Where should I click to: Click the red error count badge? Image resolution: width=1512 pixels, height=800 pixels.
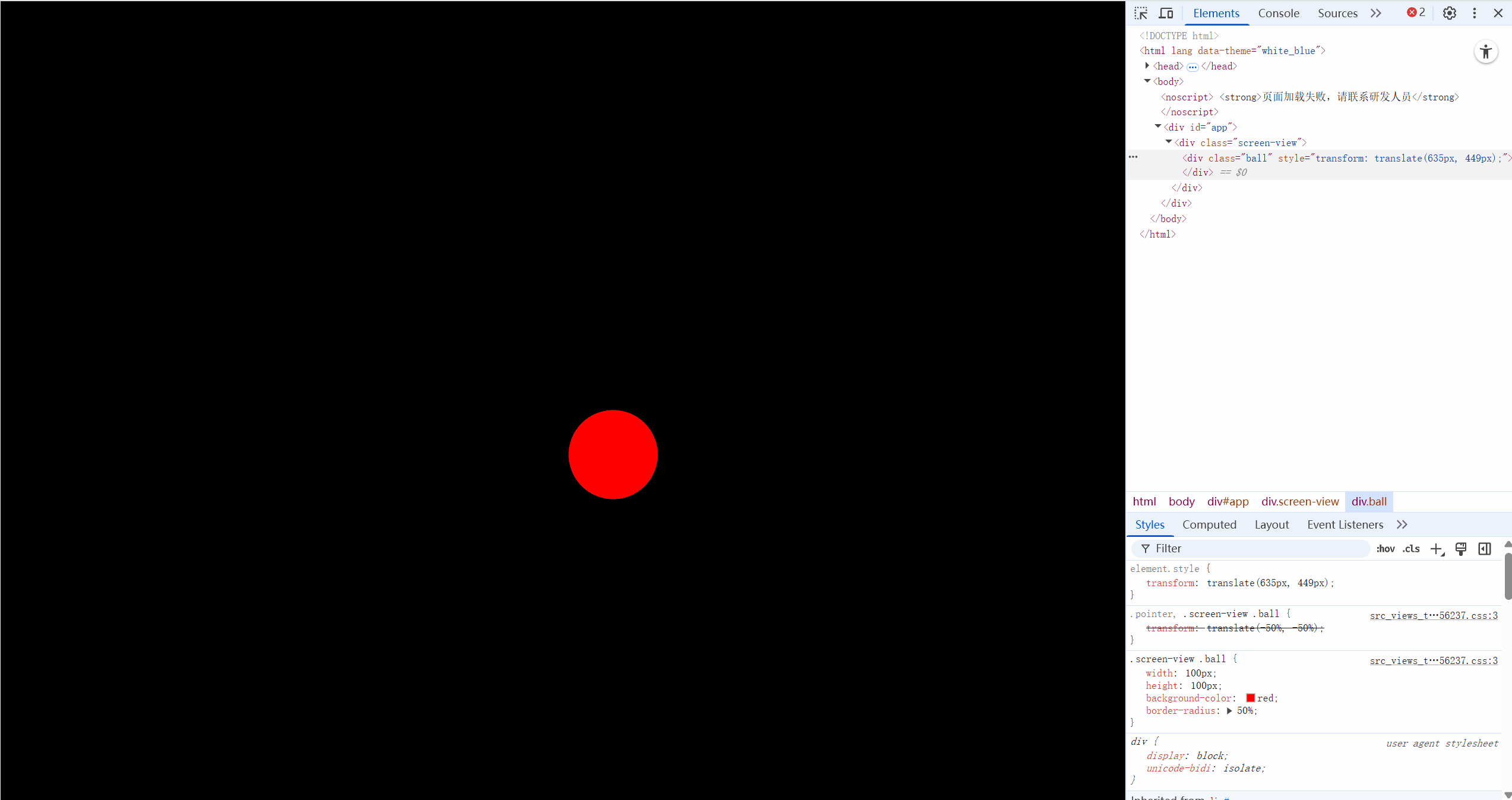click(1416, 12)
